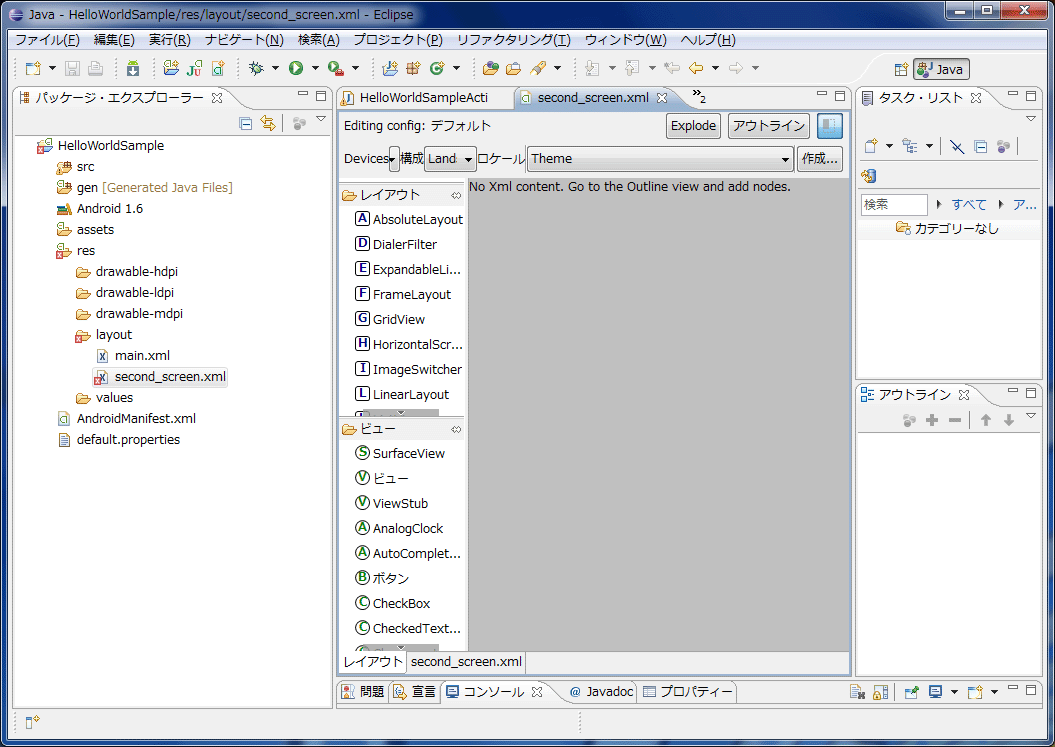The image size is (1055, 747).
Task: Open the リファクタリング(T) menu
Action: pyautogui.click(x=513, y=40)
